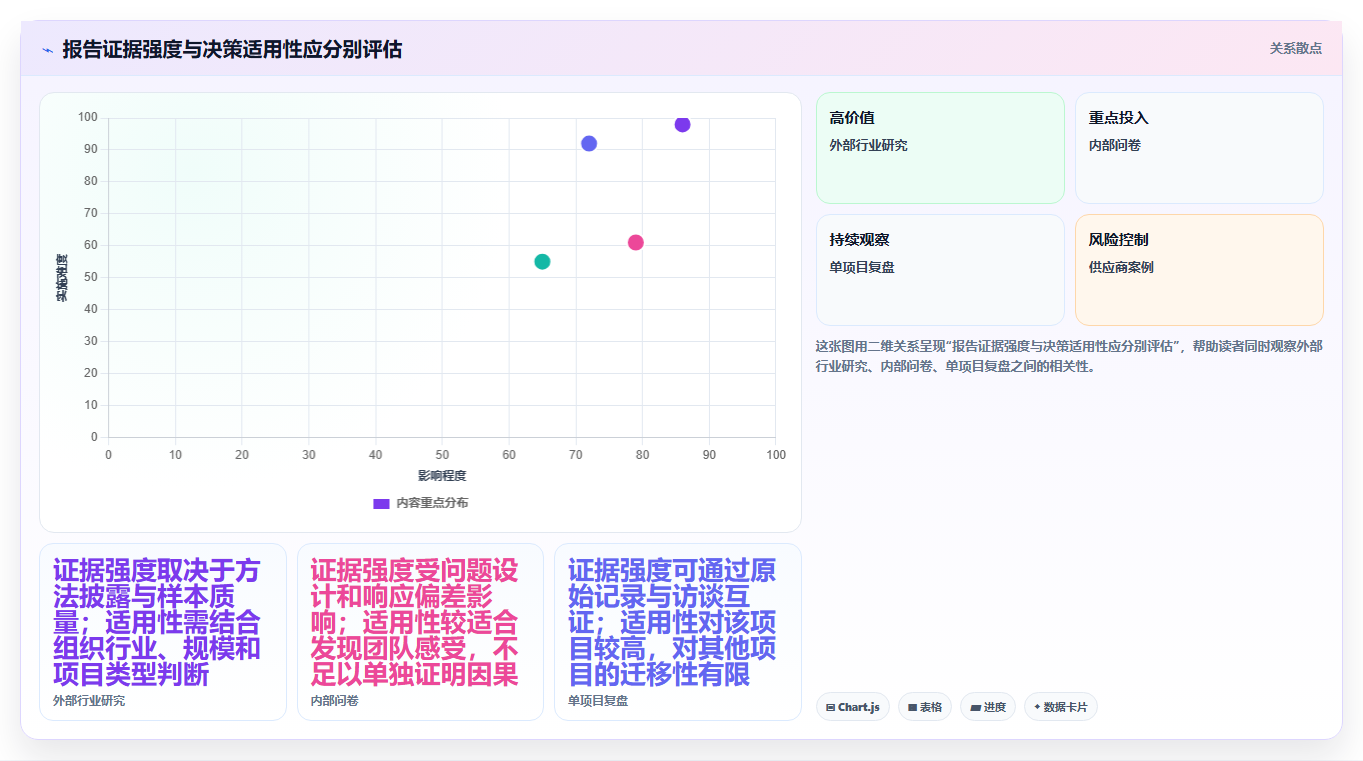
Task: Click the pink scatter point near 61
Action: [636, 242]
